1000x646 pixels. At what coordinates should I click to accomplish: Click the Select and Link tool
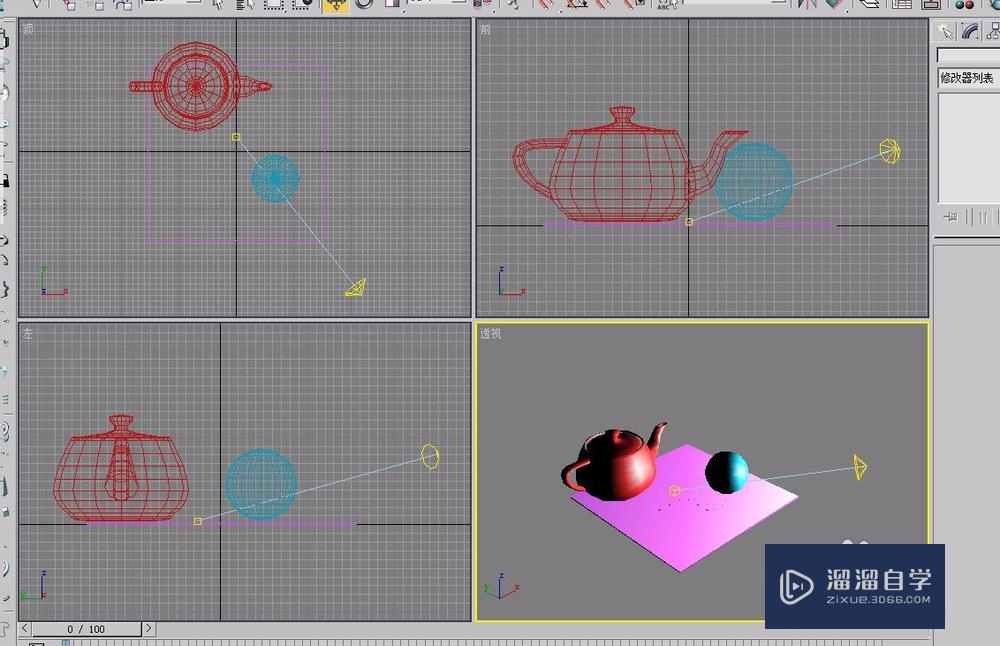tap(70, 4)
